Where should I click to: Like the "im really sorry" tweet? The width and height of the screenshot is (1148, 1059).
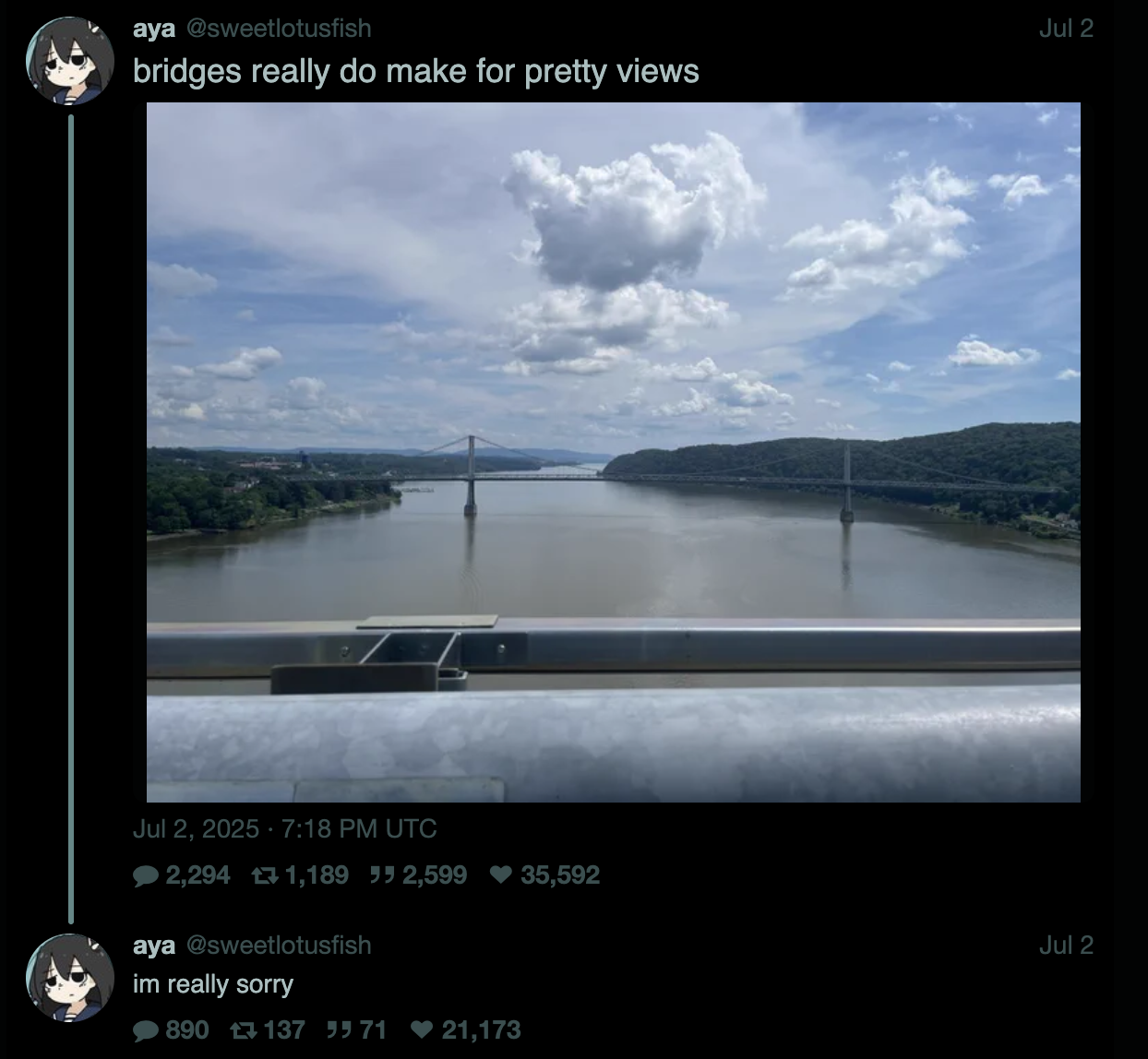[x=421, y=1029]
